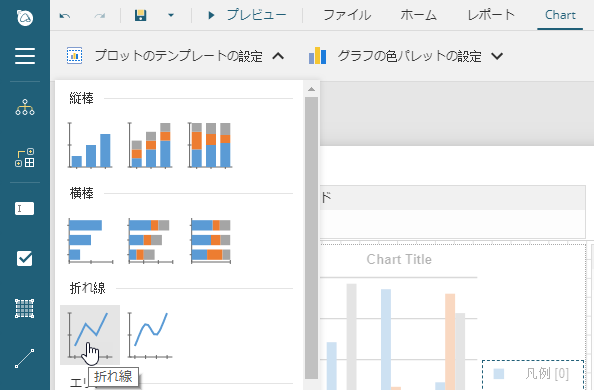Click the 縦棒 section heading
Image resolution: width=594 pixels, height=390 pixels.
[81, 99]
